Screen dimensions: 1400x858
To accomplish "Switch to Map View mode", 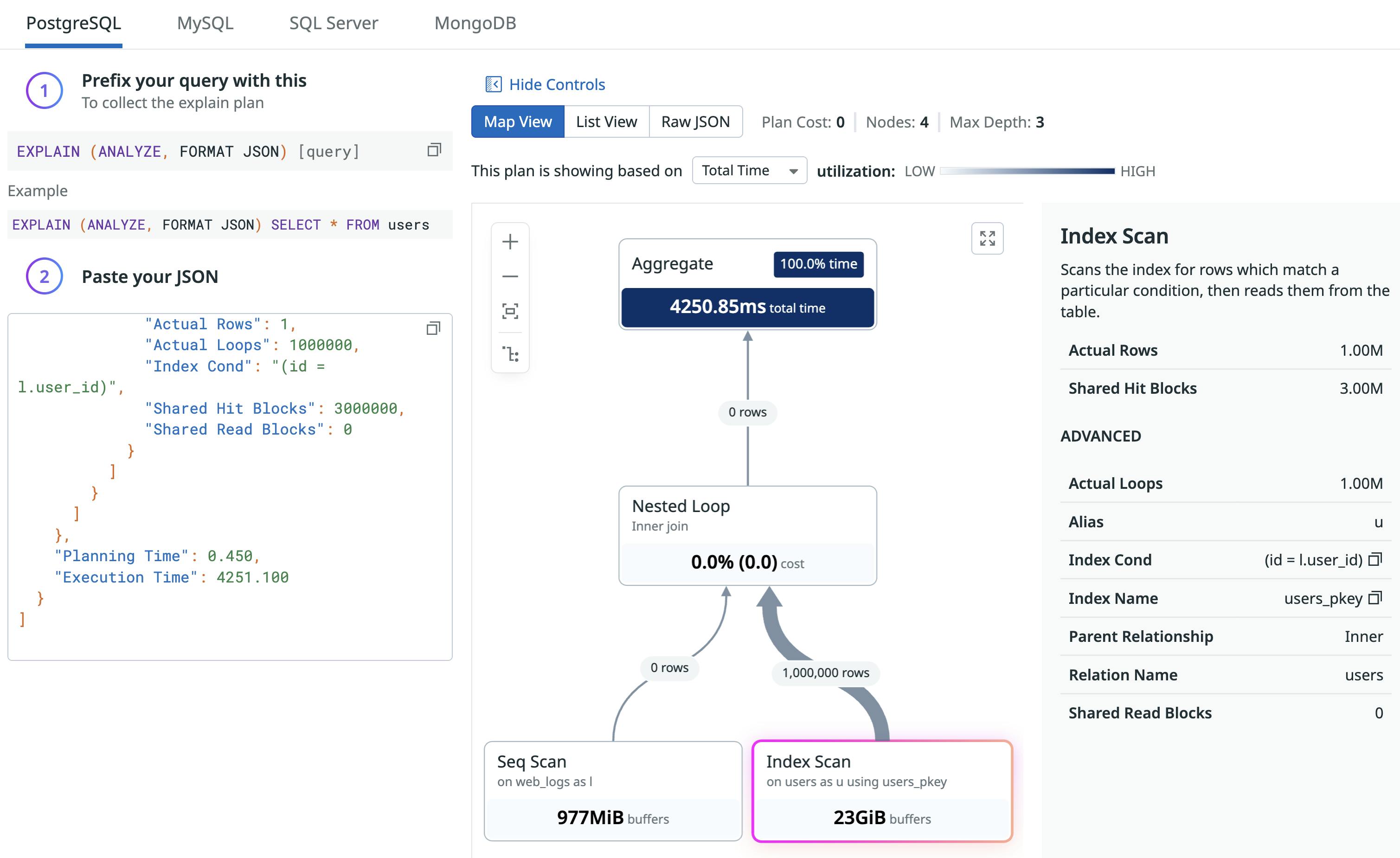I will coord(518,121).
